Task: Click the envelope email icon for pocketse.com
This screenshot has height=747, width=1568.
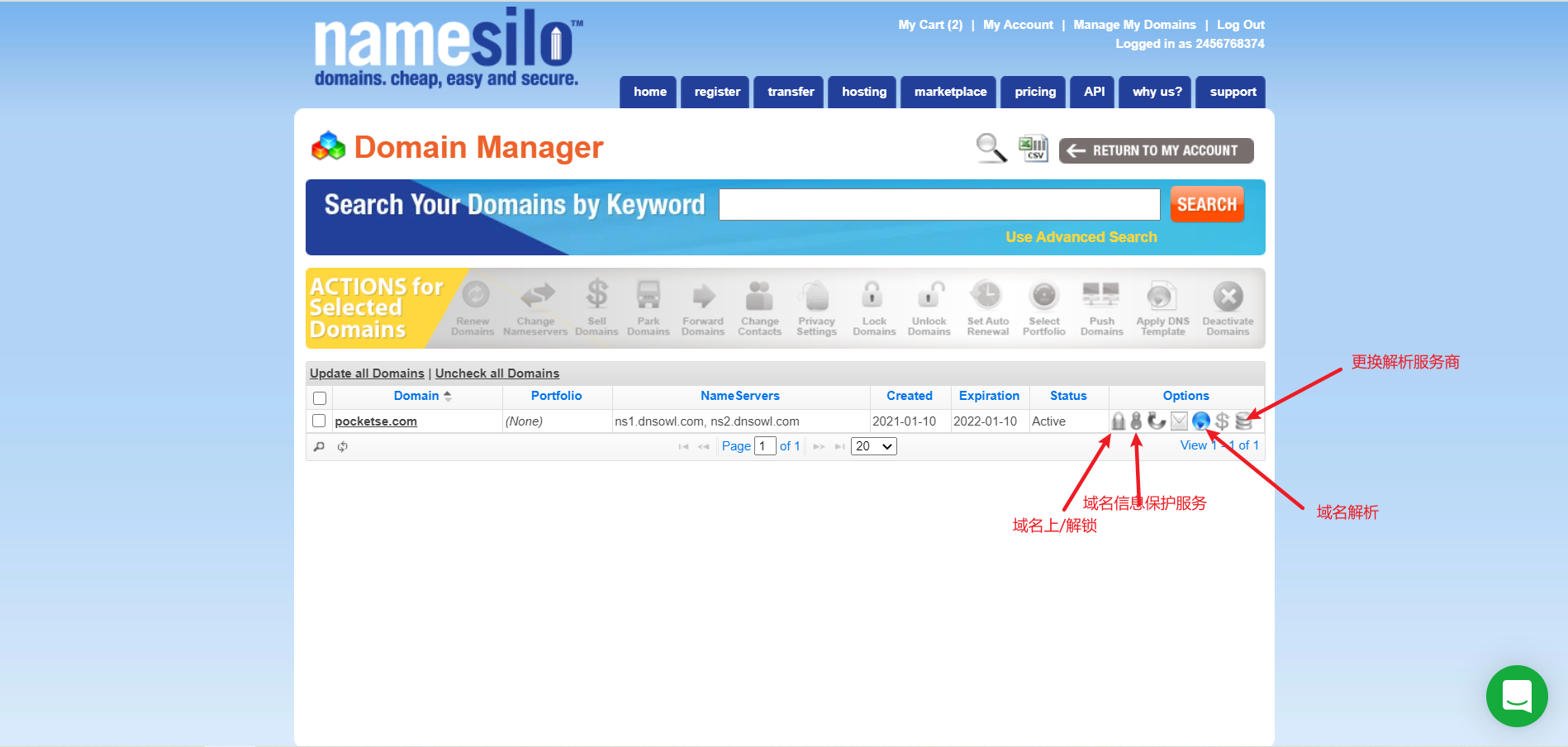Action: pos(1179,421)
